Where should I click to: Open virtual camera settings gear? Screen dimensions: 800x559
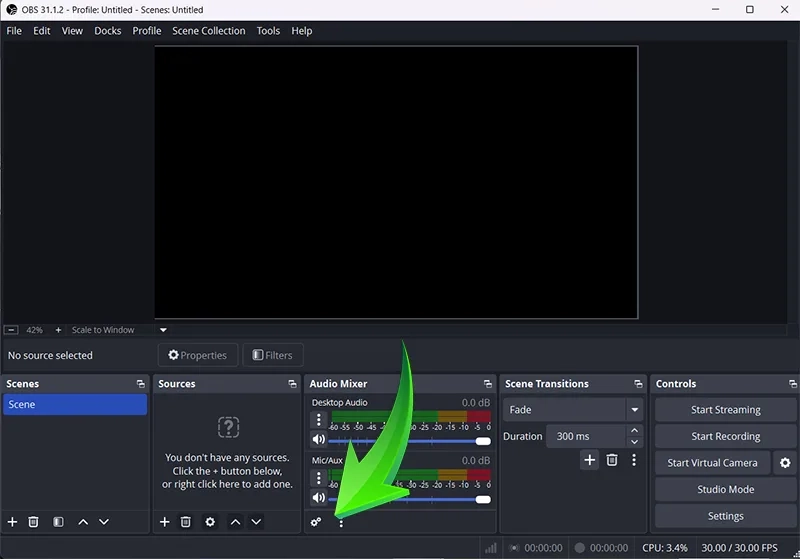pos(785,463)
